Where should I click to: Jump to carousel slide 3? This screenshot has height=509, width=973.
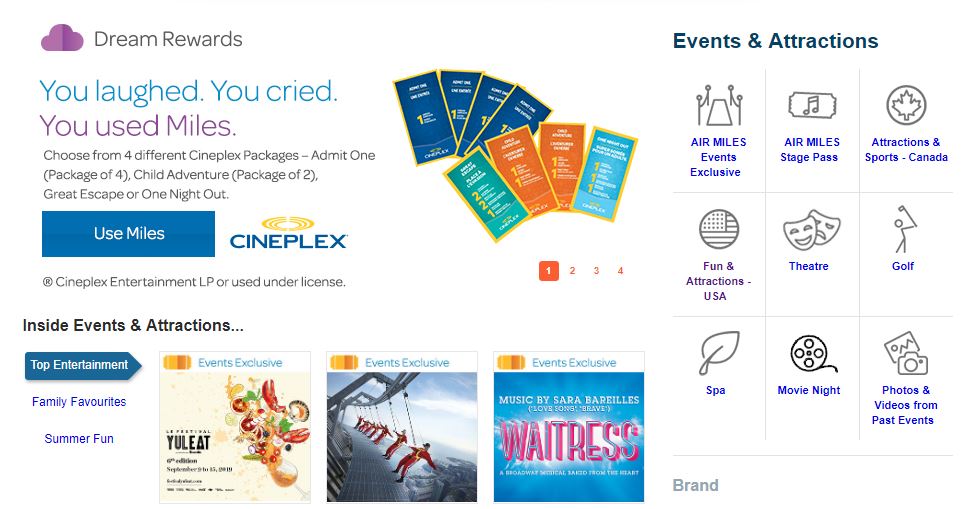coord(596,271)
